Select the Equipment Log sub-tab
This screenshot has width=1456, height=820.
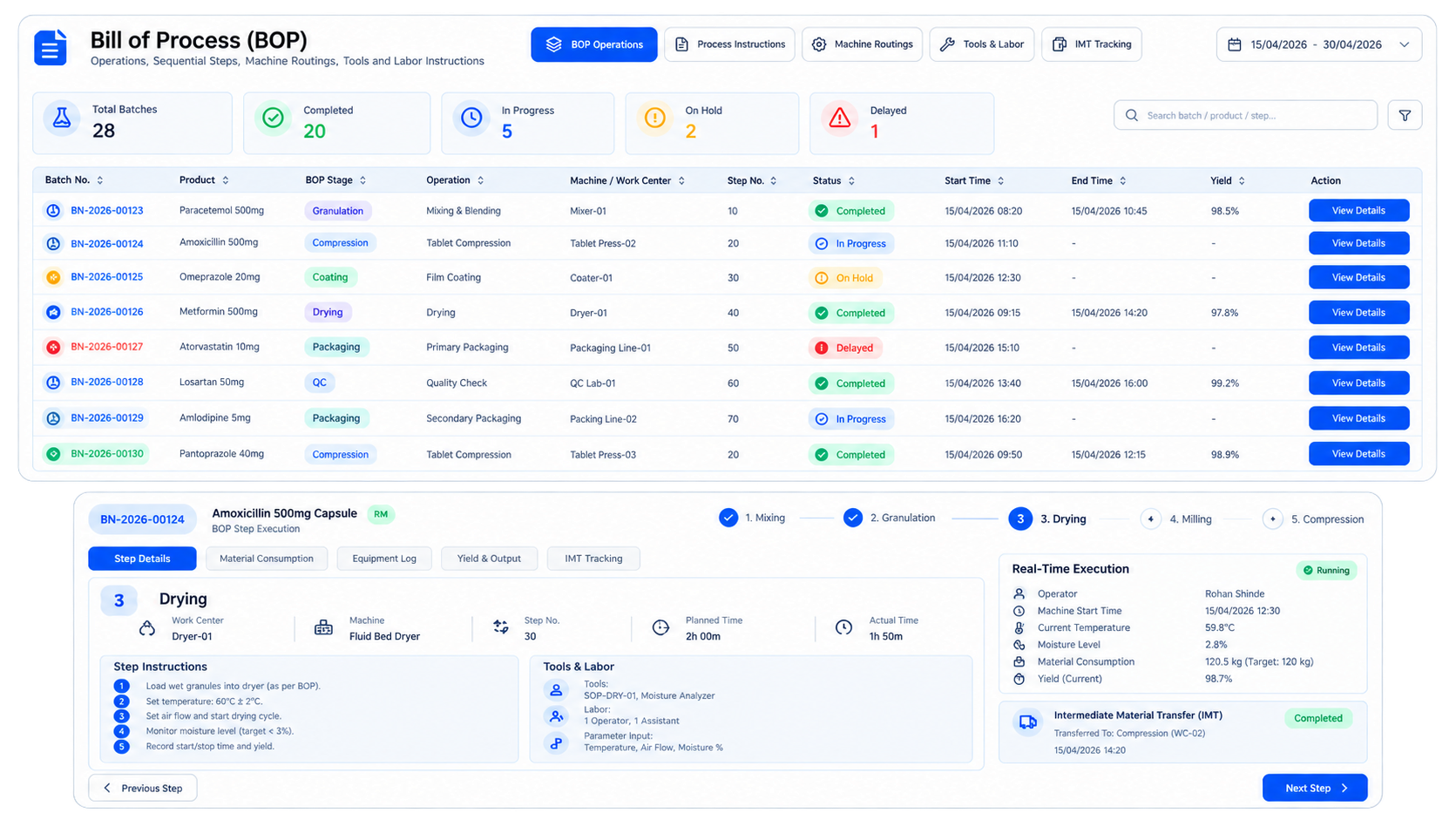tap(384, 559)
